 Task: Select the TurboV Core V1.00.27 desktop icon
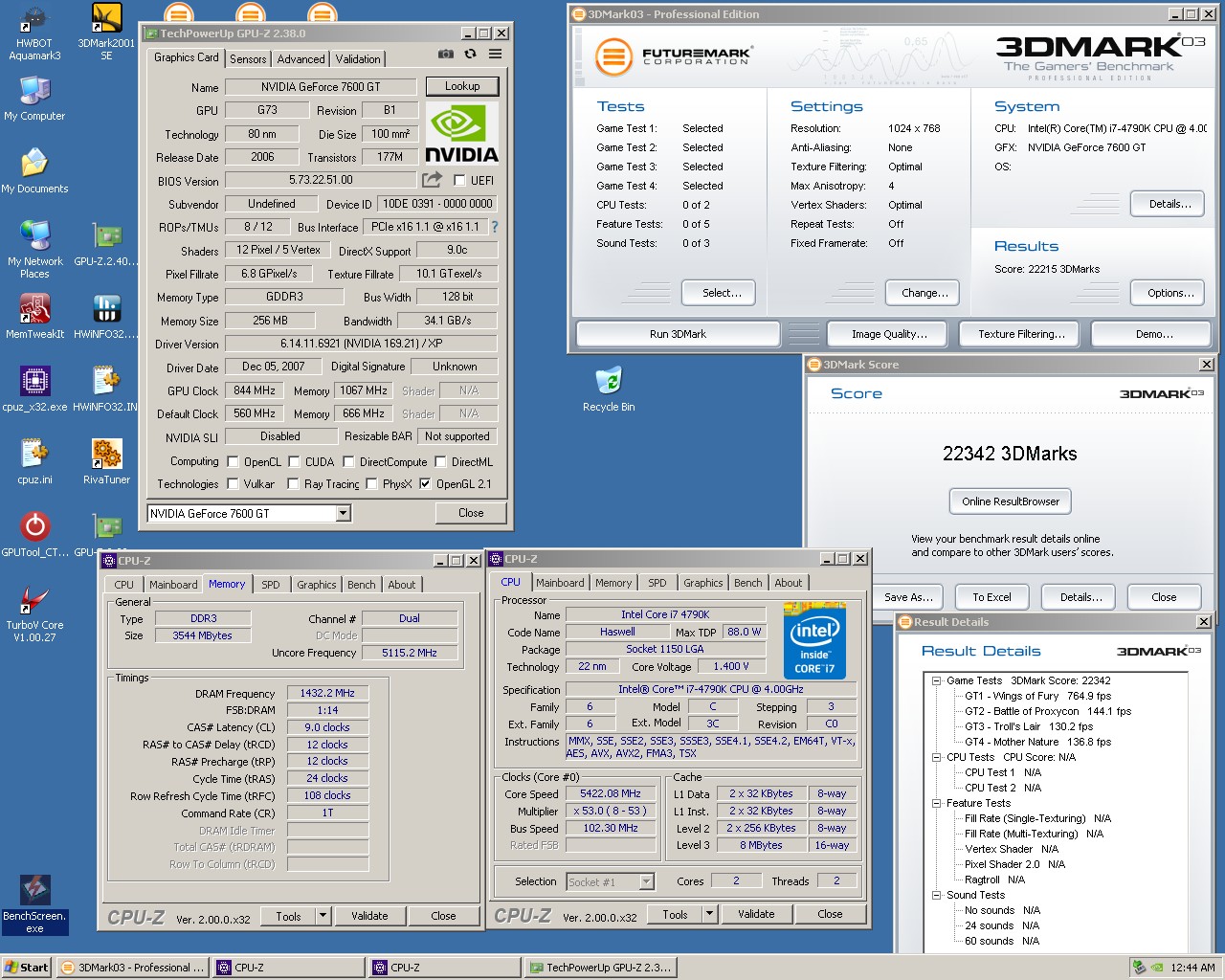tap(34, 612)
